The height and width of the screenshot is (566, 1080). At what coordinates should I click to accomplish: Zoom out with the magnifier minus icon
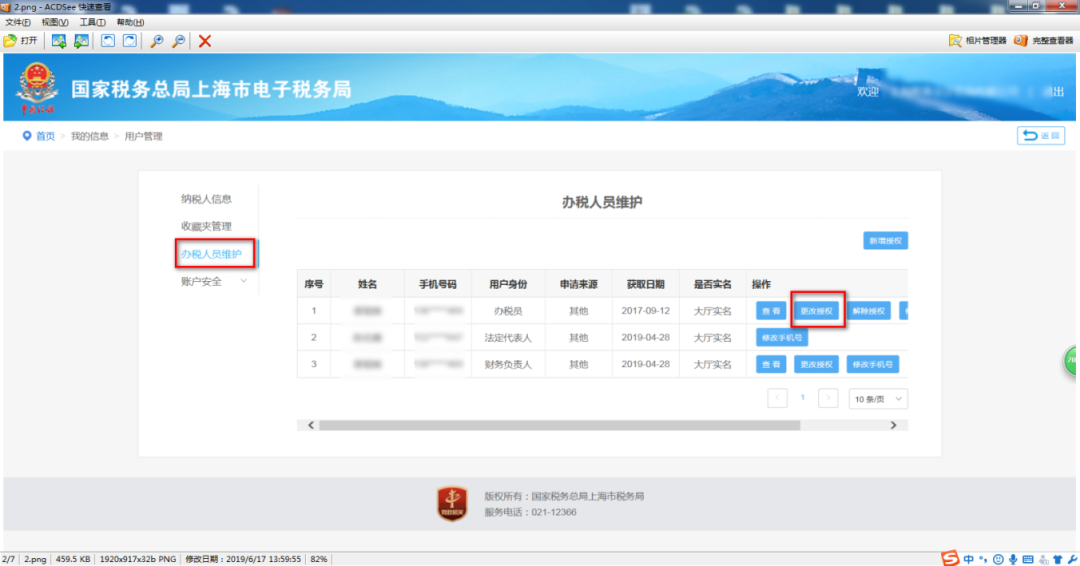point(178,41)
